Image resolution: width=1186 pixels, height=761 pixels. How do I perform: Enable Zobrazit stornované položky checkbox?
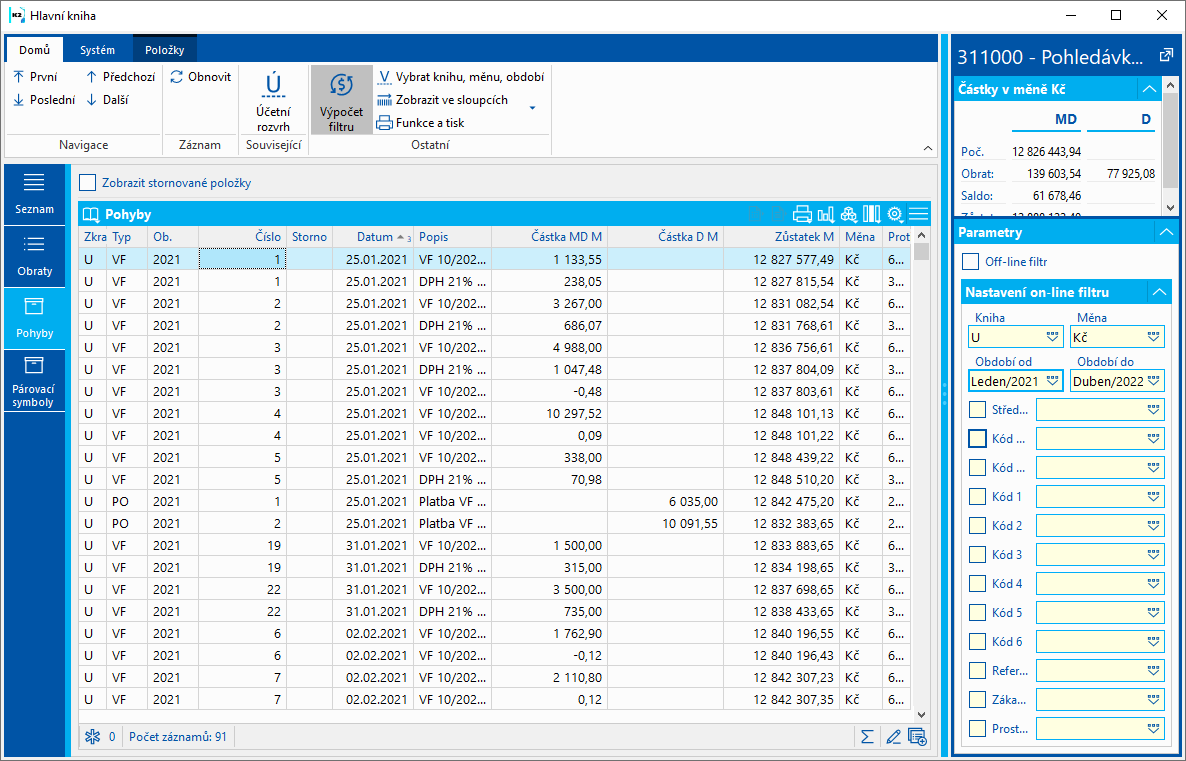(x=88, y=183)
